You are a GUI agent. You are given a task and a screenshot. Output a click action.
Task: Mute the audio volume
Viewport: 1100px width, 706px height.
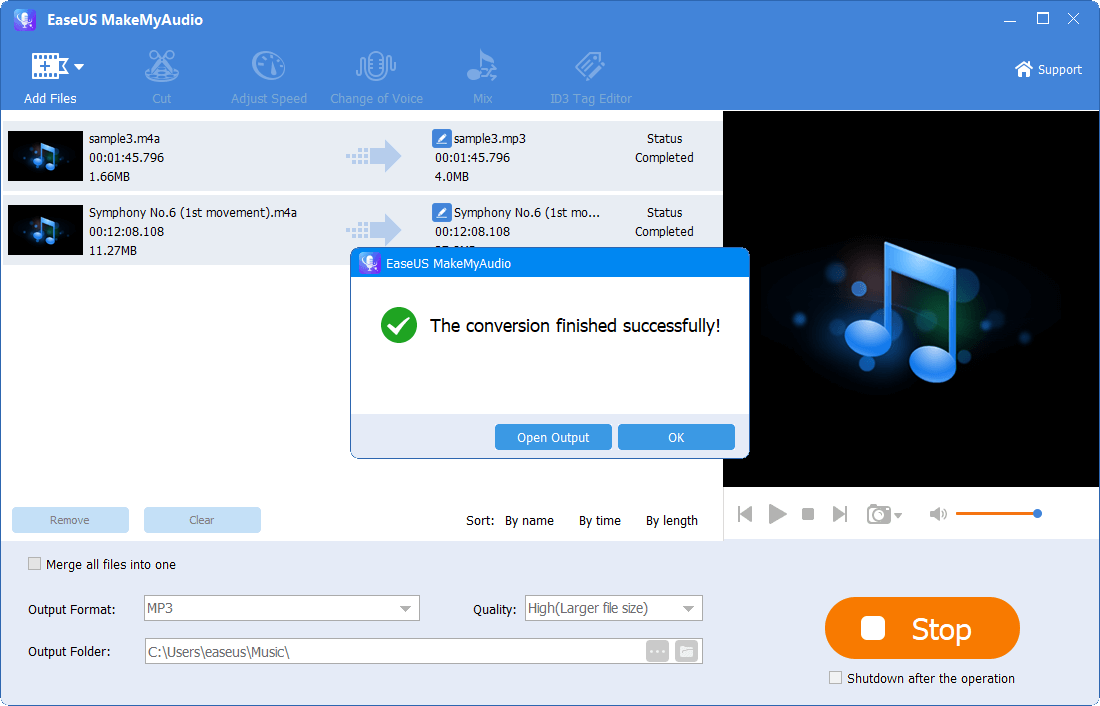[938, 513]
